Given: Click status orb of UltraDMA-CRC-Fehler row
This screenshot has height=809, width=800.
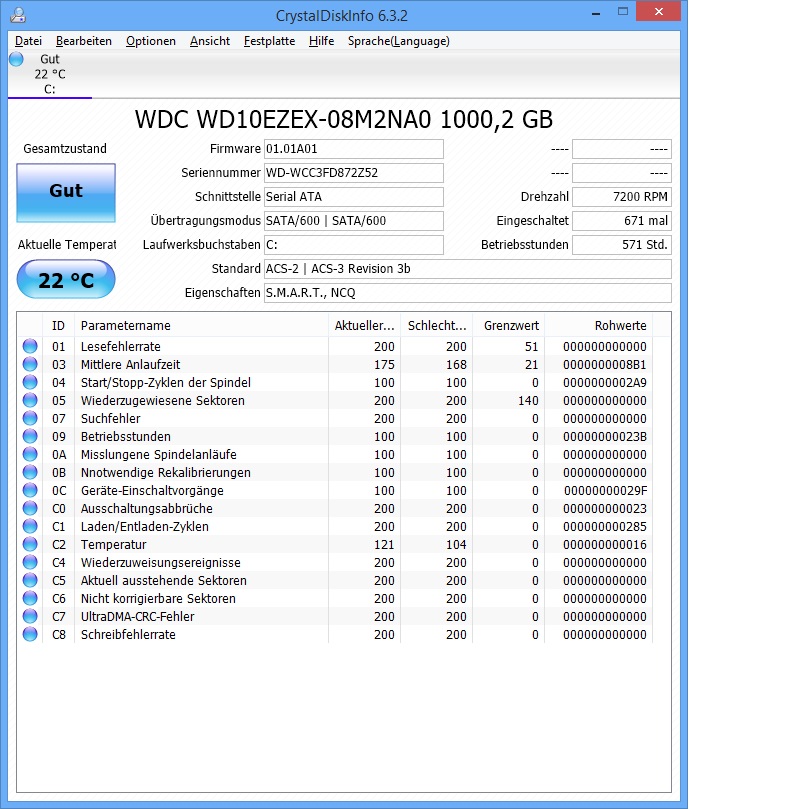Looking at the screenshot, I should [30, 616].
